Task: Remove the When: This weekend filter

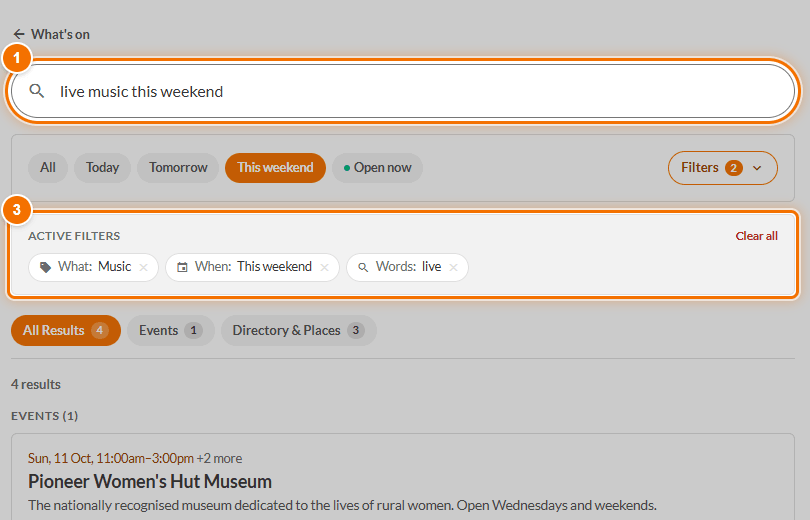Action: [324, 267]
